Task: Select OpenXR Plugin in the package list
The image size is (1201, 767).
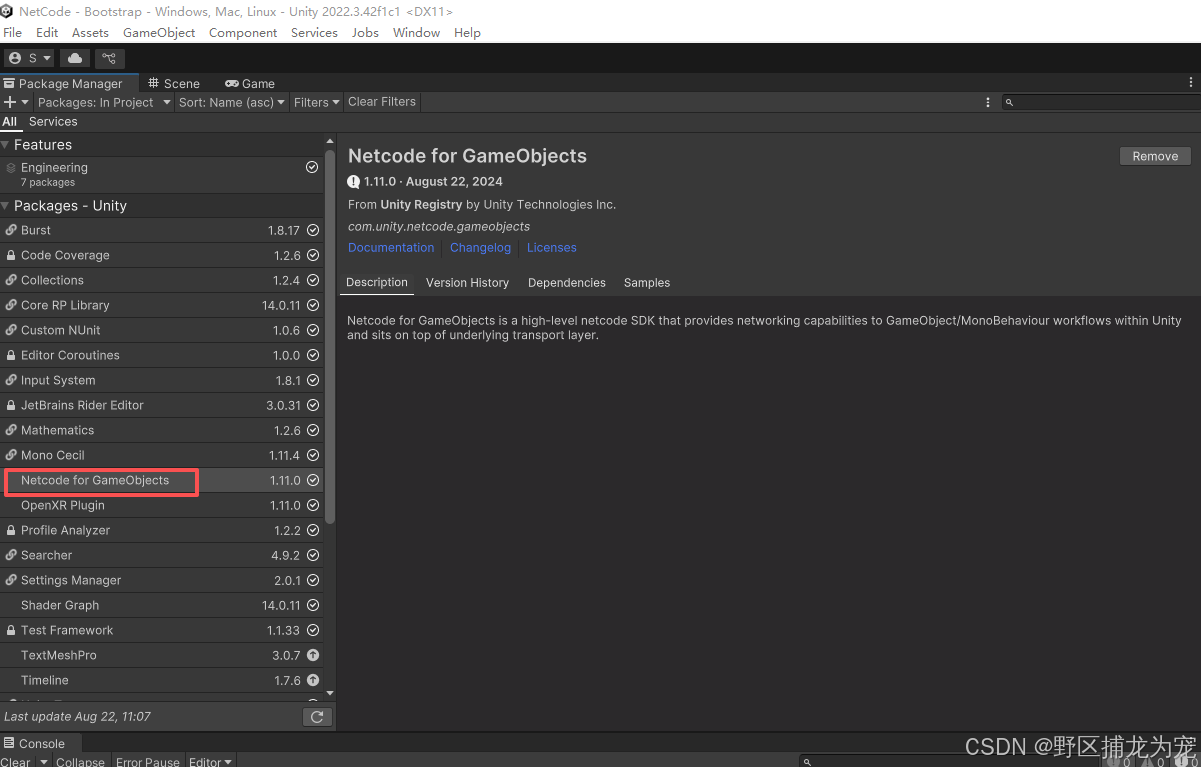Action: (x=162, y=505)
